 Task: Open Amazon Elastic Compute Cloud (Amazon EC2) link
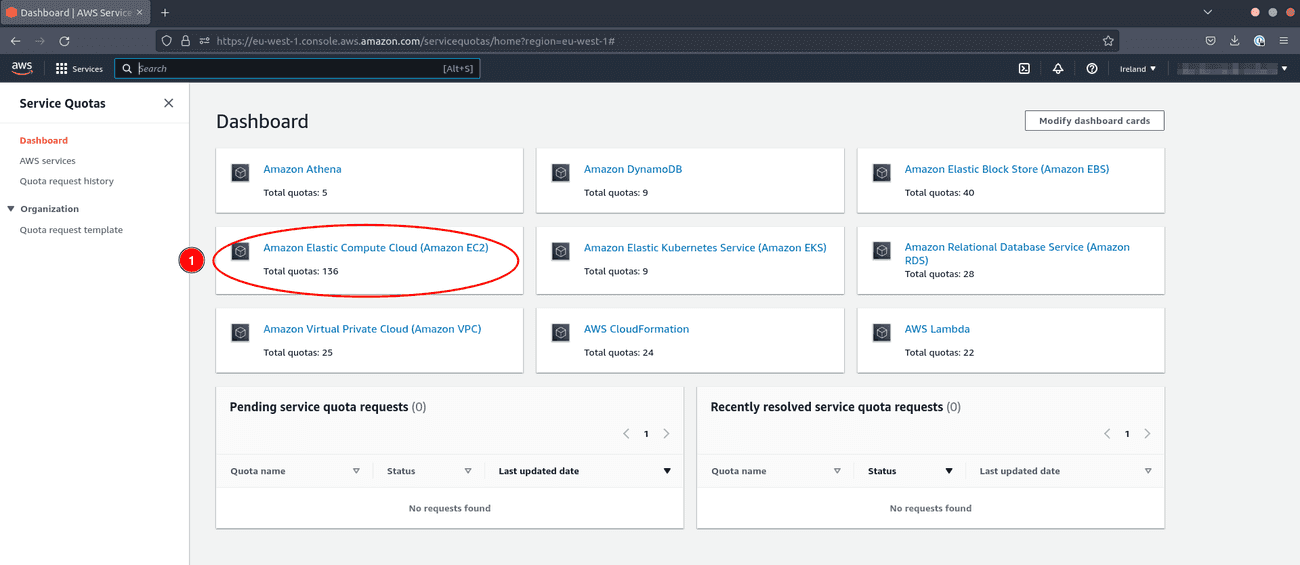(375, 248)
